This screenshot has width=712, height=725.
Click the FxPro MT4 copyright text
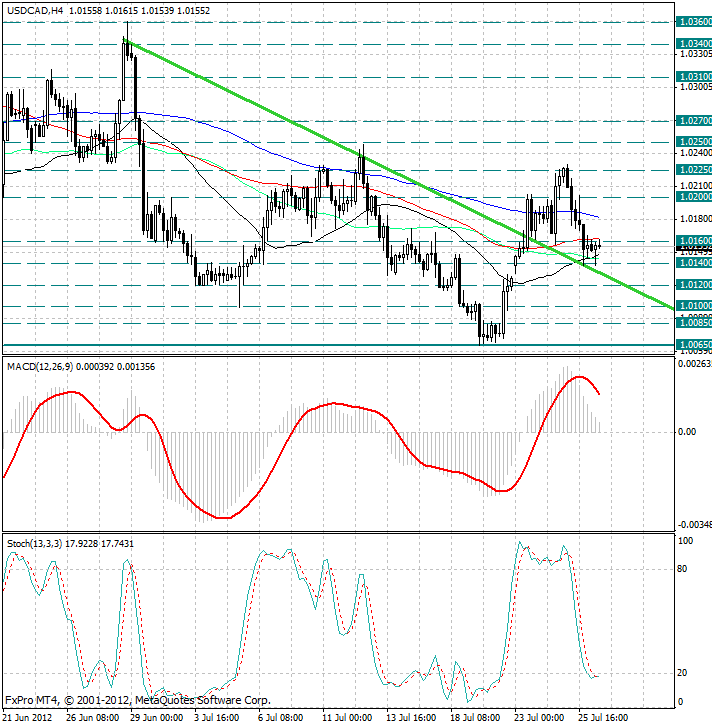tap(137, 699)
